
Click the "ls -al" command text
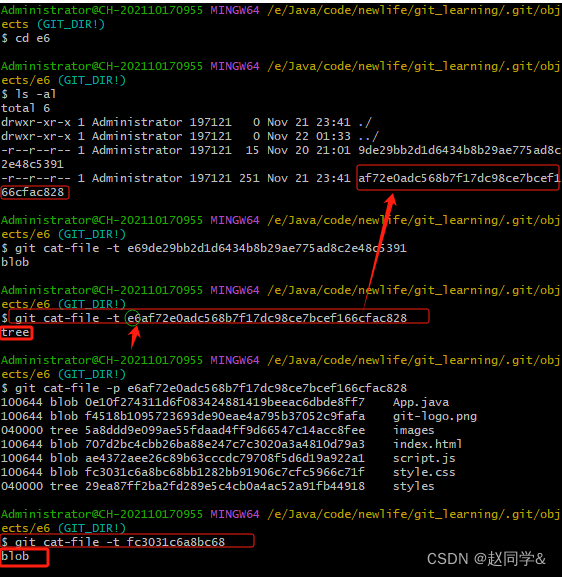tap(35, 94)
